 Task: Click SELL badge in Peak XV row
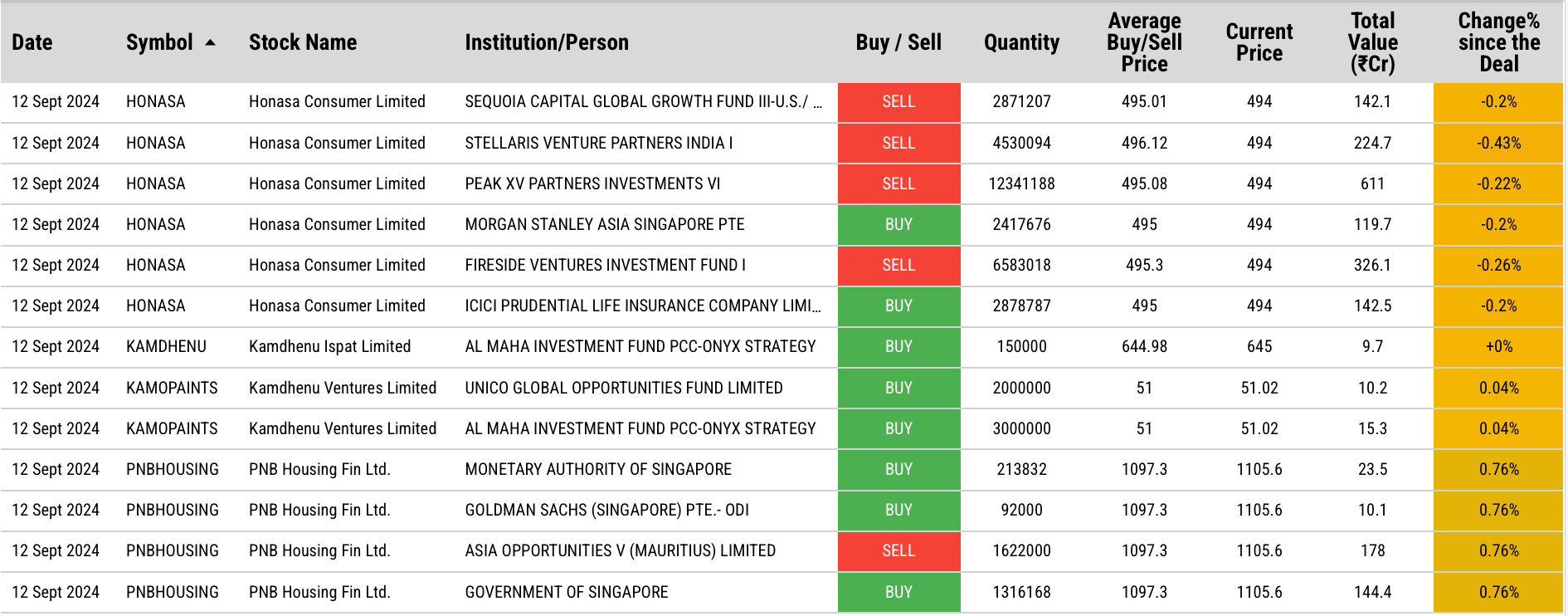click(x=898, y=183)
